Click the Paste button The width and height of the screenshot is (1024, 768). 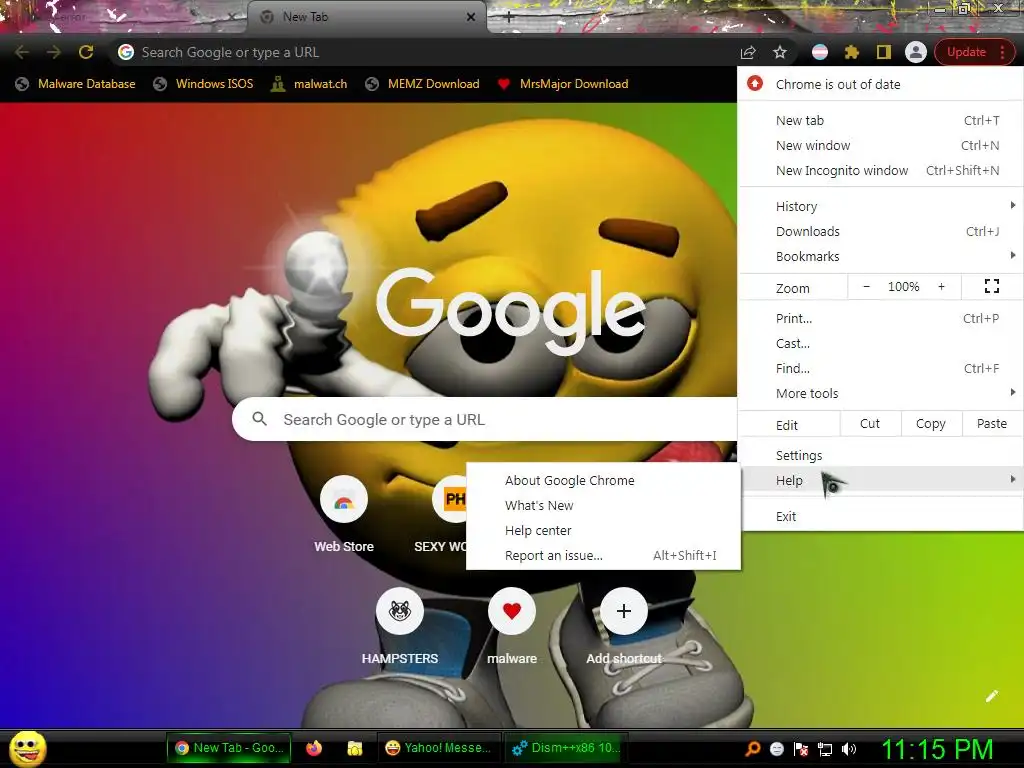pyautogui.click(x=991, y=424)
